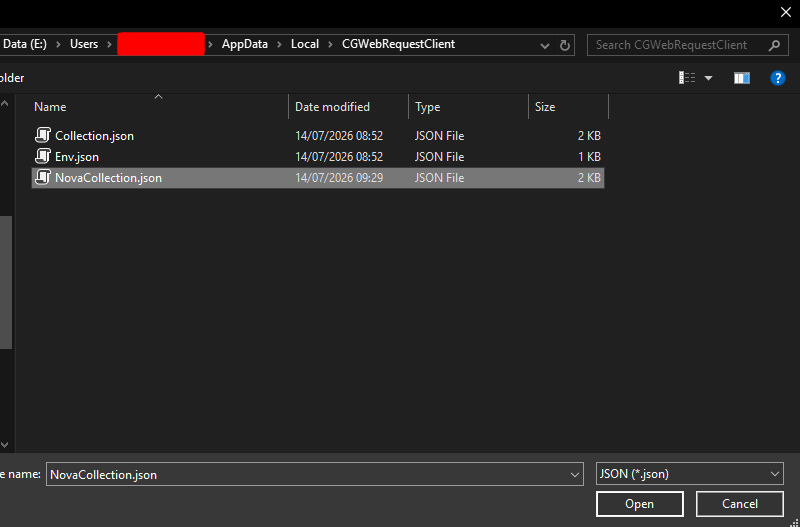
Task: Expand the chevron after Data (E:) breadcrumb
Action: pyautogui.click(x=58, y=44)
